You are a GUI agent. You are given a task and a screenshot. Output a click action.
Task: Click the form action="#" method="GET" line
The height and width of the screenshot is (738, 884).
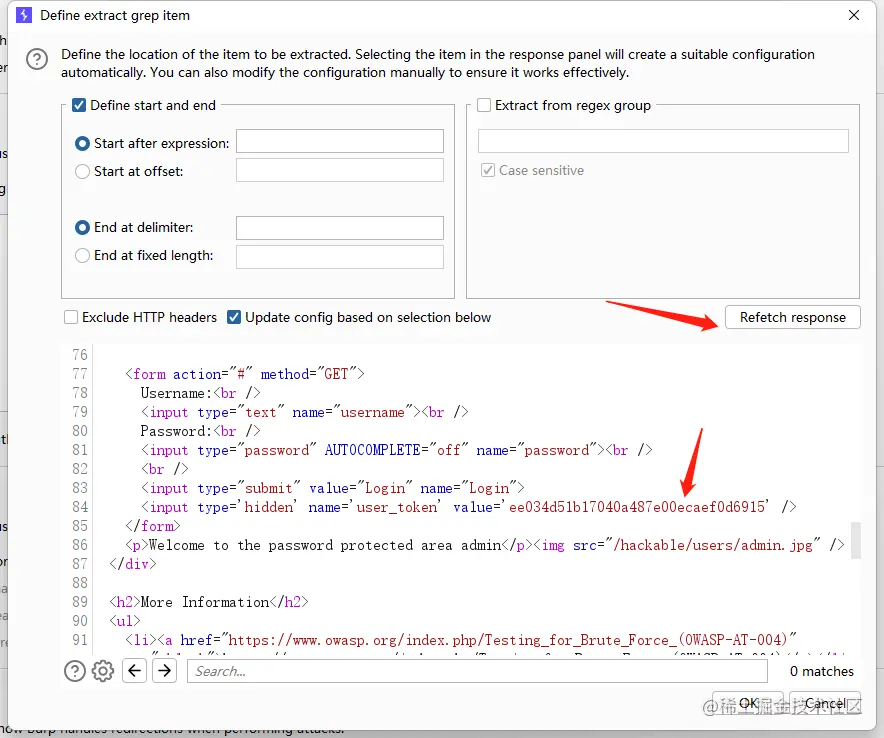pyautogui.click(x=245, y=374)
